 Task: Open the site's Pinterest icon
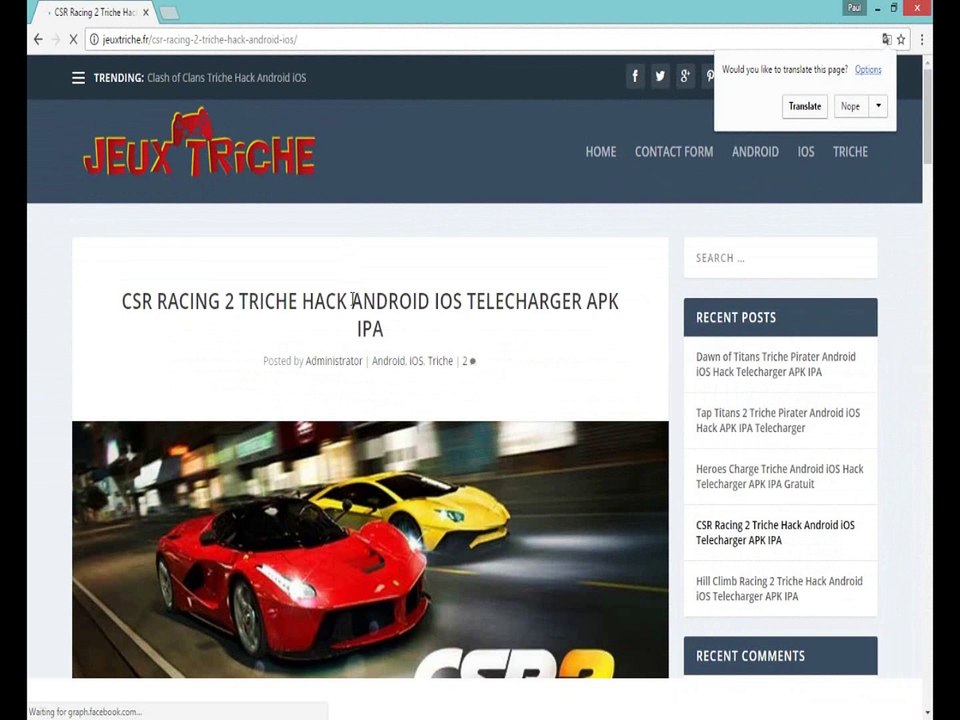click(x=708, y=76)
